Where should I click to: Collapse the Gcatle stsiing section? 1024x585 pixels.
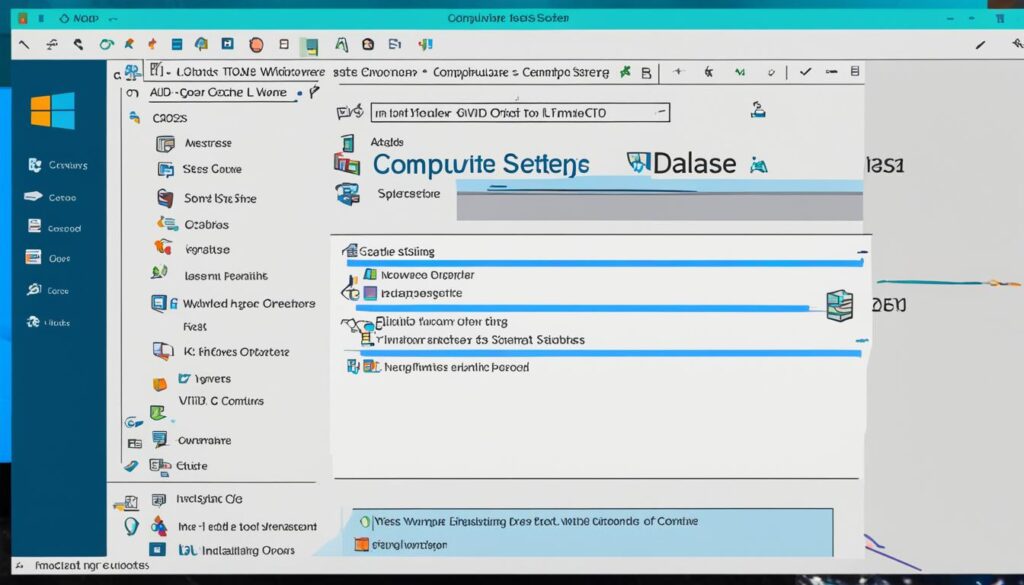pos(862,252)
